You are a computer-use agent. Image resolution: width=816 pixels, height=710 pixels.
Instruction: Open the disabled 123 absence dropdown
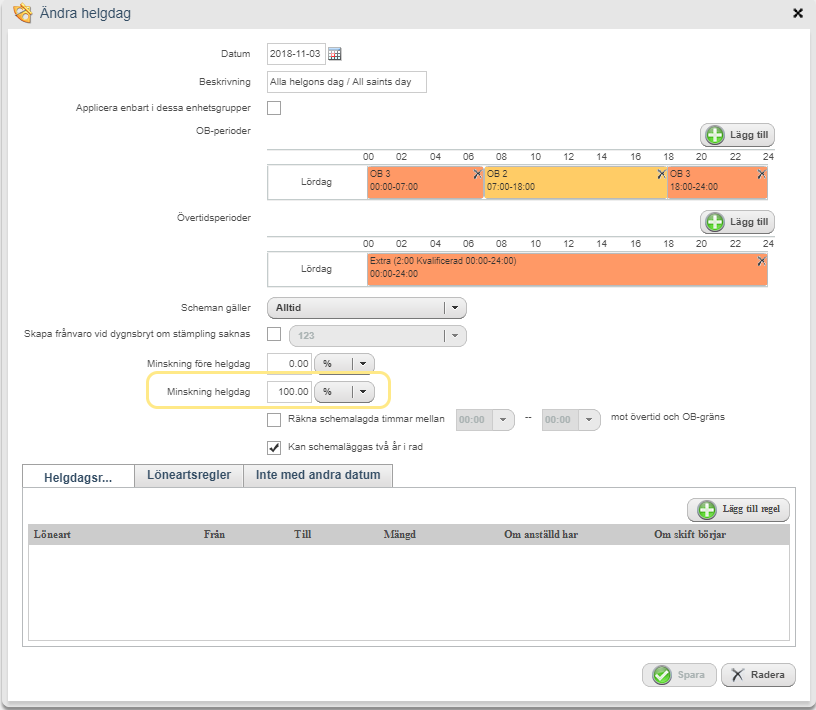click(x=378, y=336)
